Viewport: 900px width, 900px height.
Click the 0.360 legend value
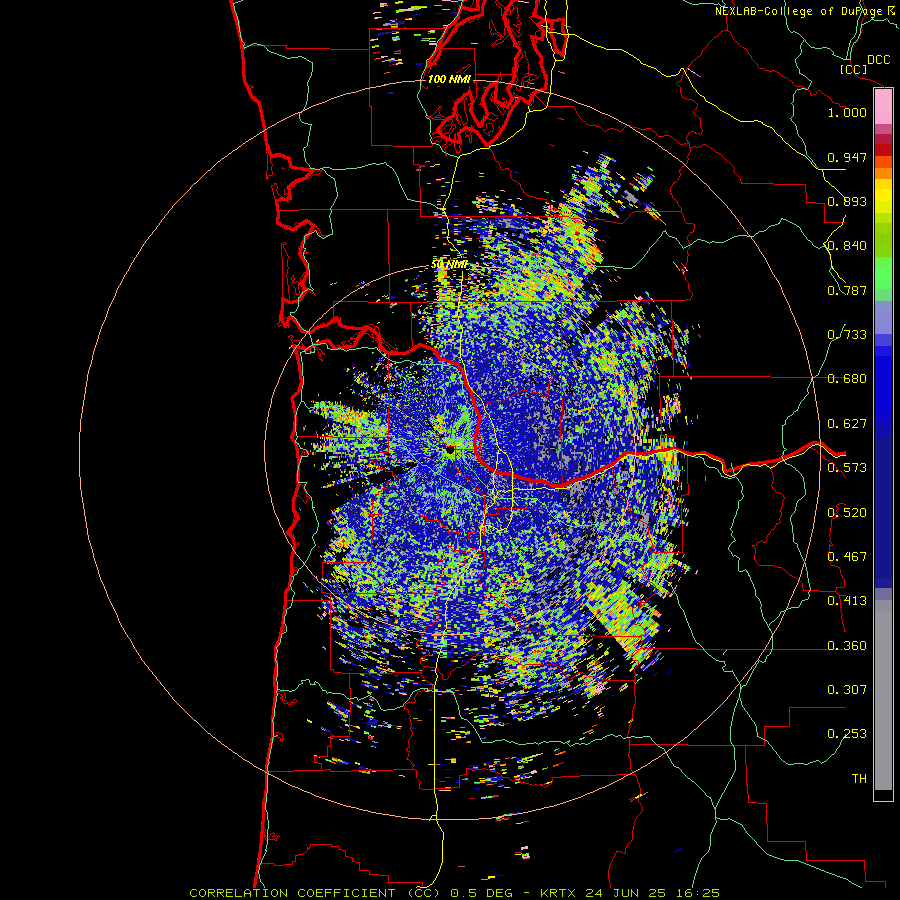[847, 646]
